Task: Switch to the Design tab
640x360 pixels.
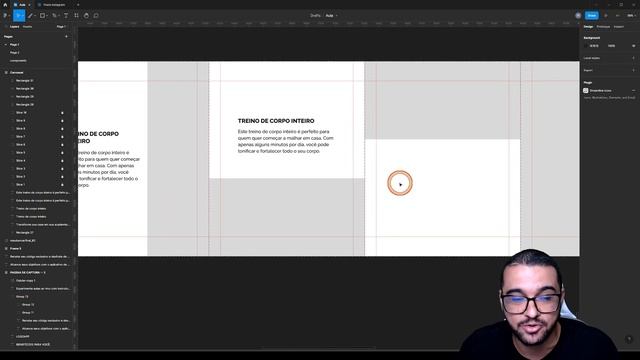Action: (588, 27)
